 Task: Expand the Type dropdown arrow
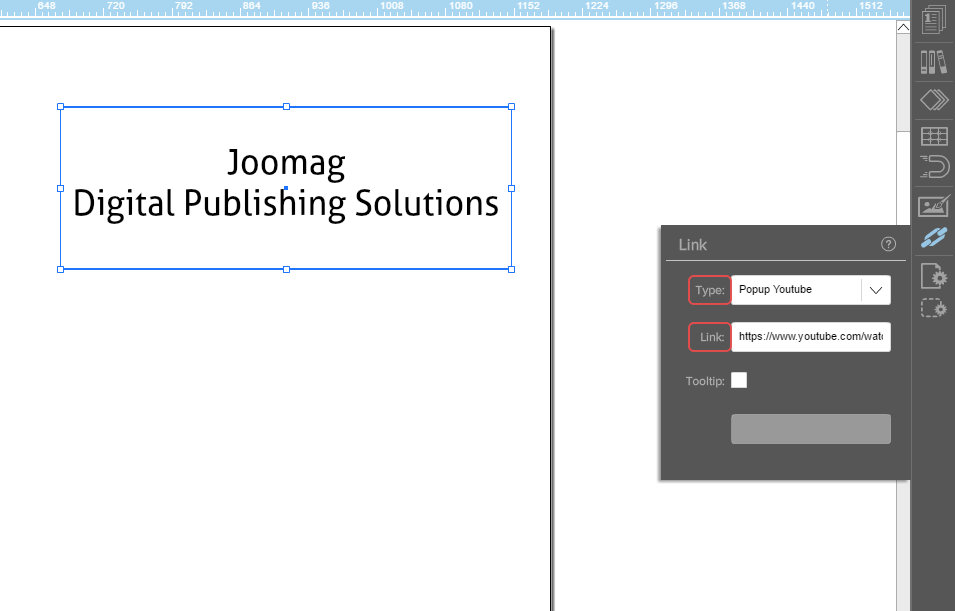(875, 290)
